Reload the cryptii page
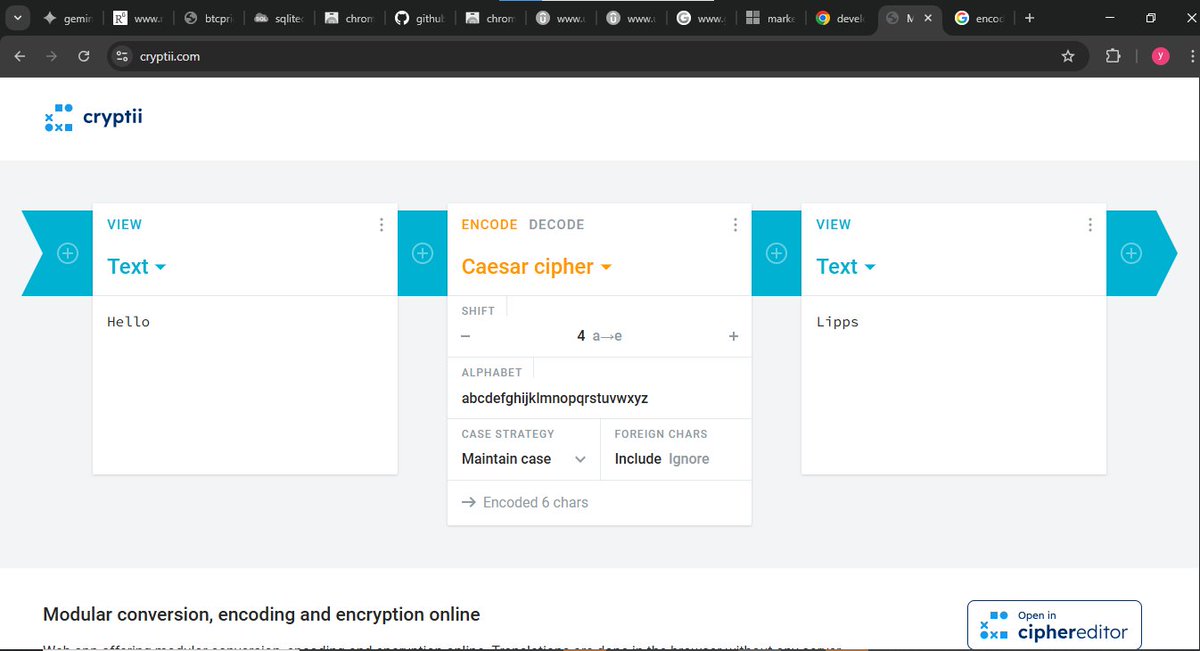Image resolution: width=1200 pixels, height=651 pixels. coord(84,56)
